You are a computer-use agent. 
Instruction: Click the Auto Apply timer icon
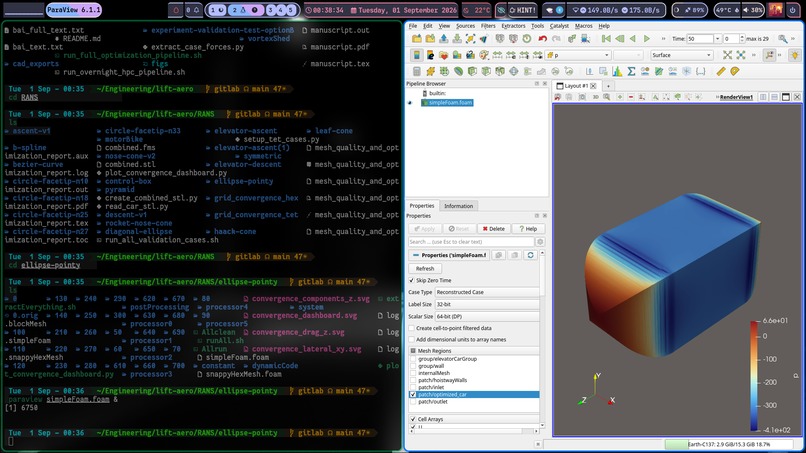tap(526, 39)
